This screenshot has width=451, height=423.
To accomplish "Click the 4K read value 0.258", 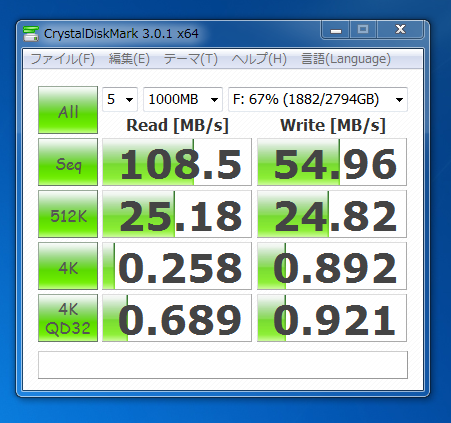I will coord(177,266).
